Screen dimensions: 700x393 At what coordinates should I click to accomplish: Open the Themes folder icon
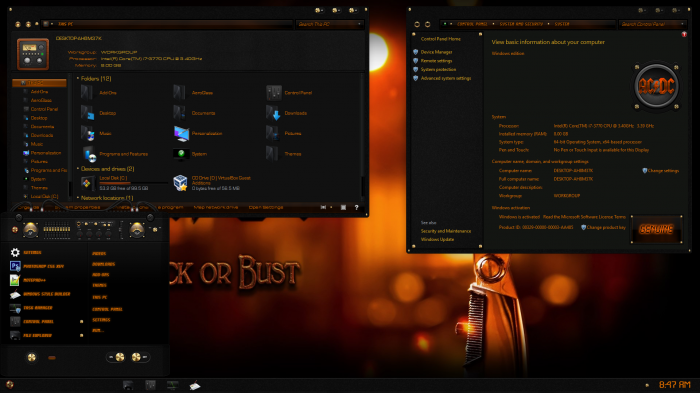tap(272, 154)
